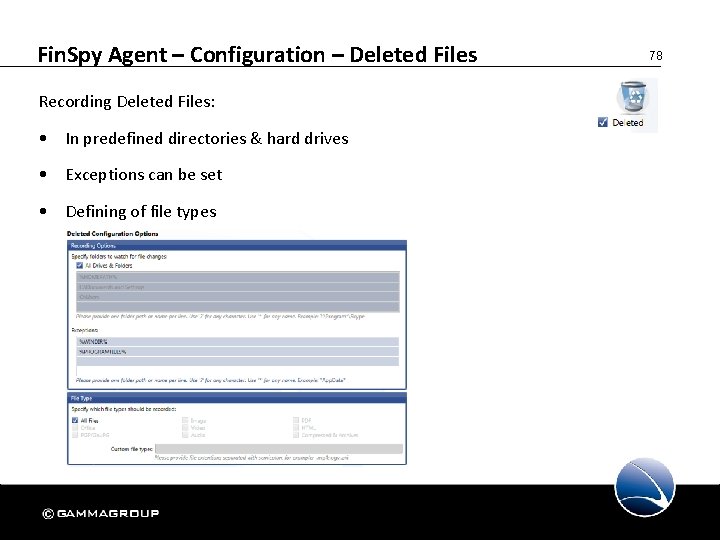Click the File Type section header

tap(237, 398)
